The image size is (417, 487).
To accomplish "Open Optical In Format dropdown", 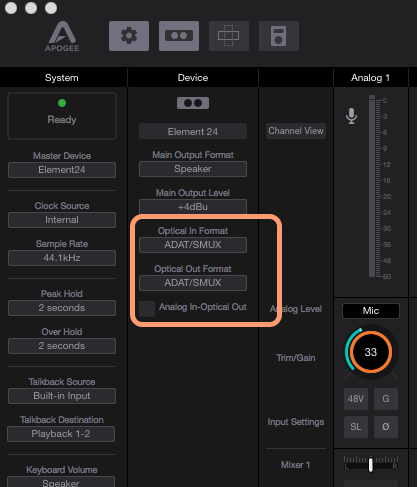I will pyautogui.click(x=193, y=245).
